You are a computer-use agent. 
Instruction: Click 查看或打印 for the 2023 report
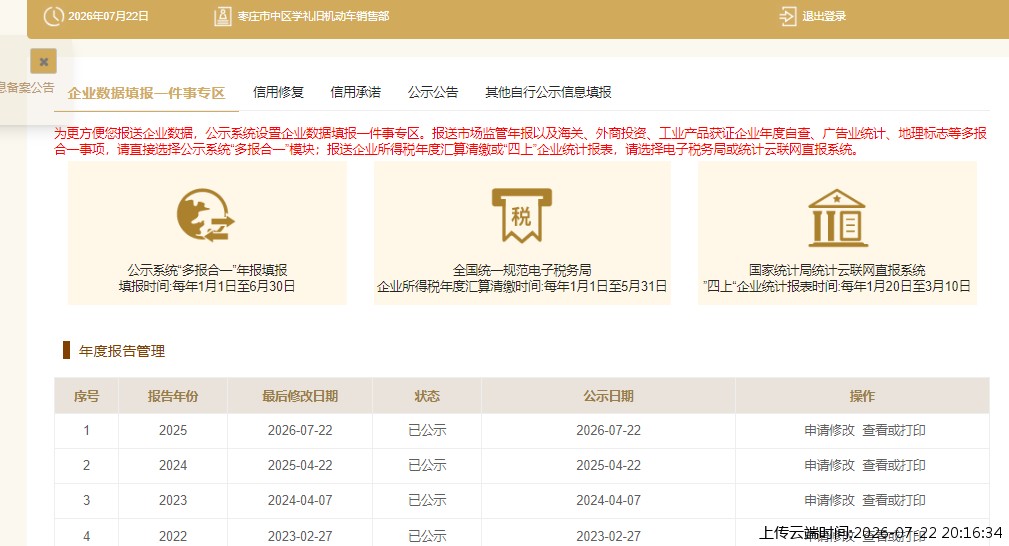tap(894, 500)
